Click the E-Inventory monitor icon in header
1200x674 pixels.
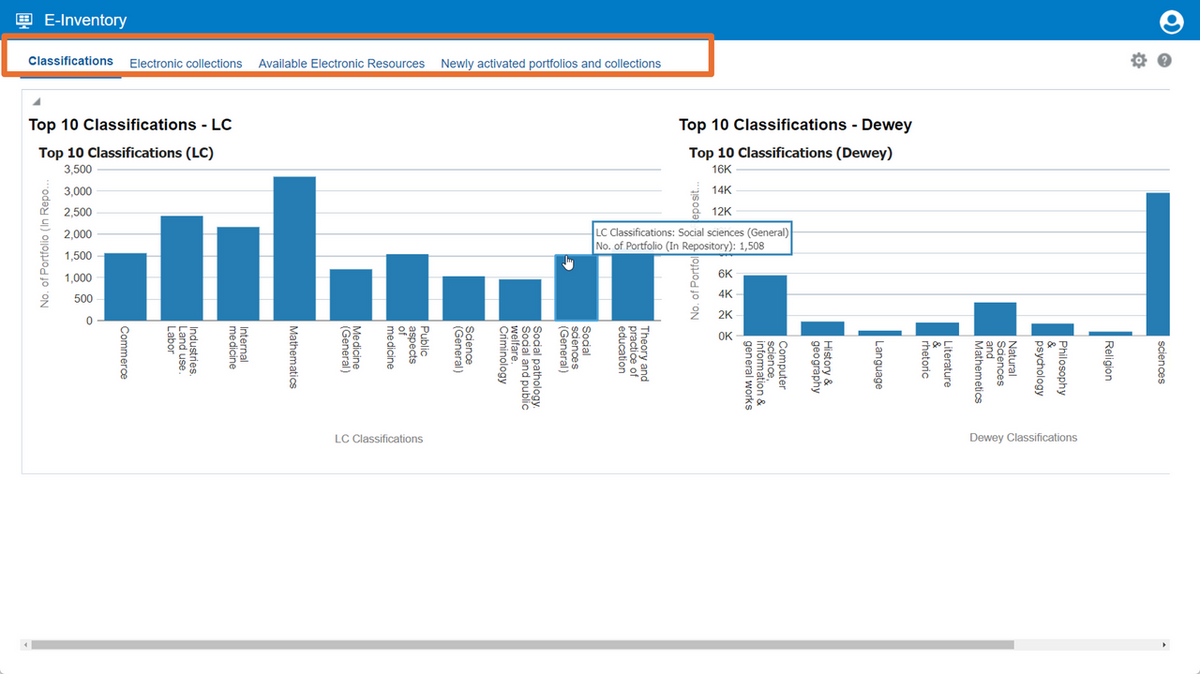(x=24, y=20)
